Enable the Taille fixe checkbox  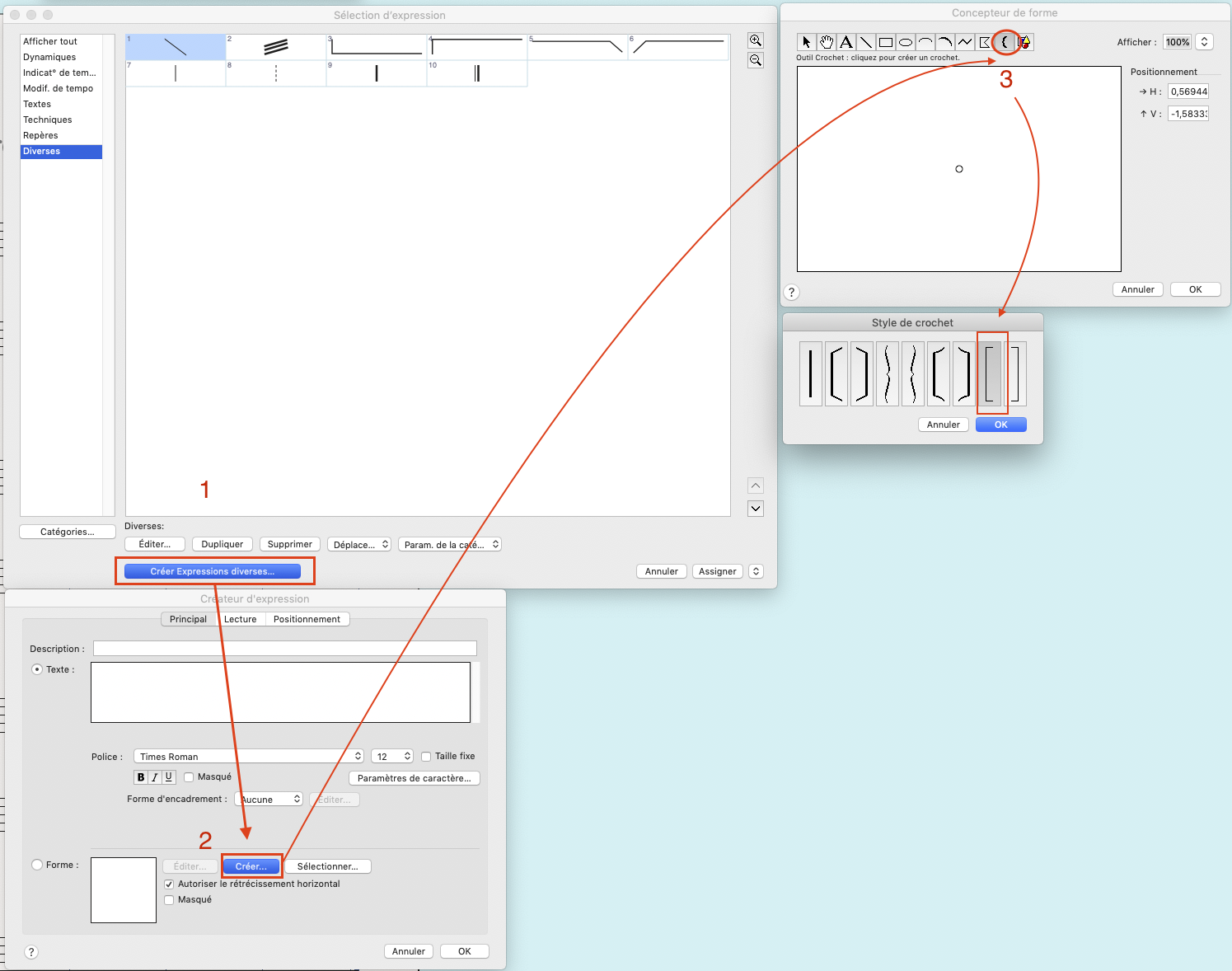coord(426,756)
